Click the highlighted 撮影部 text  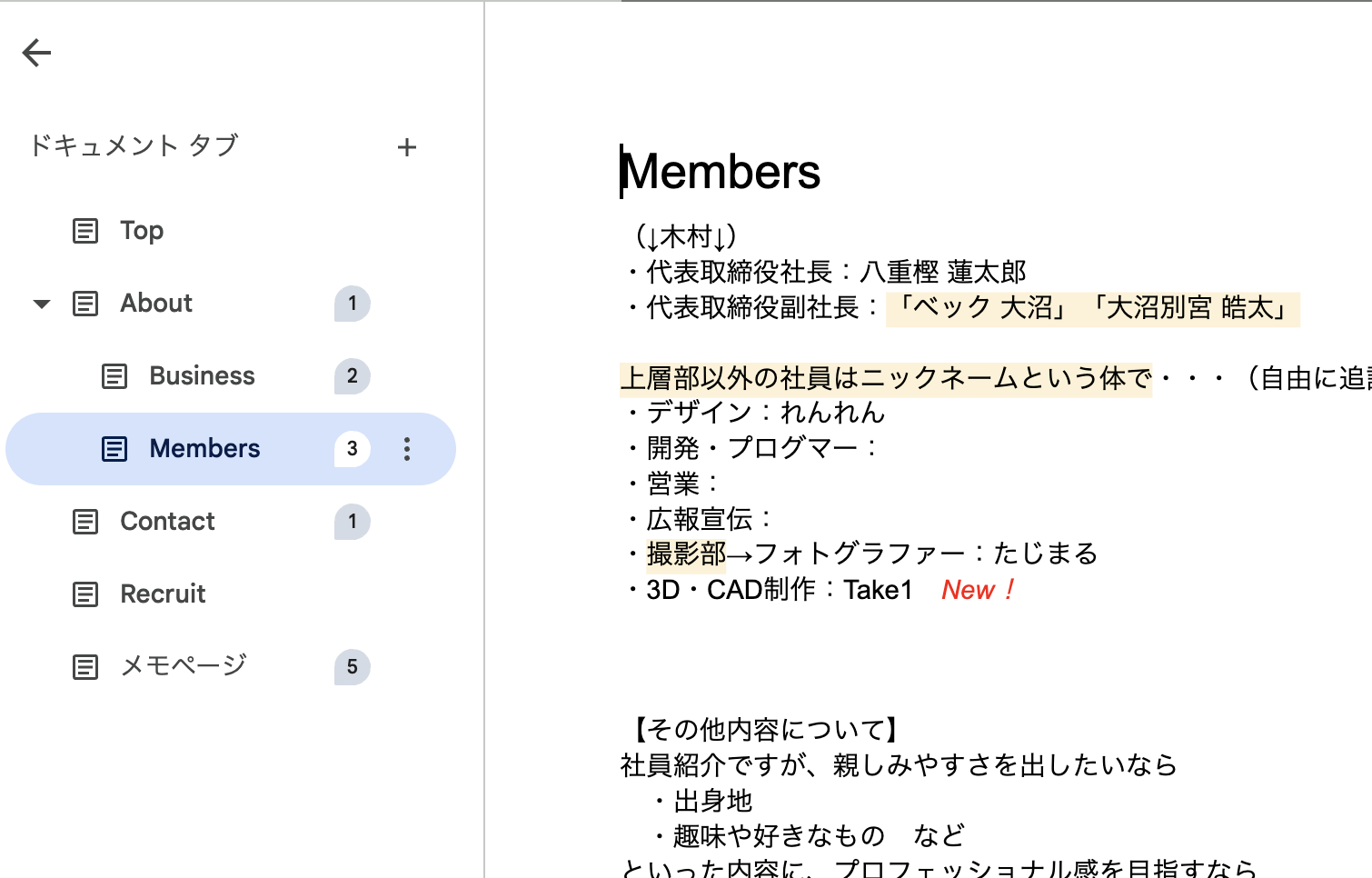(686, 554)
